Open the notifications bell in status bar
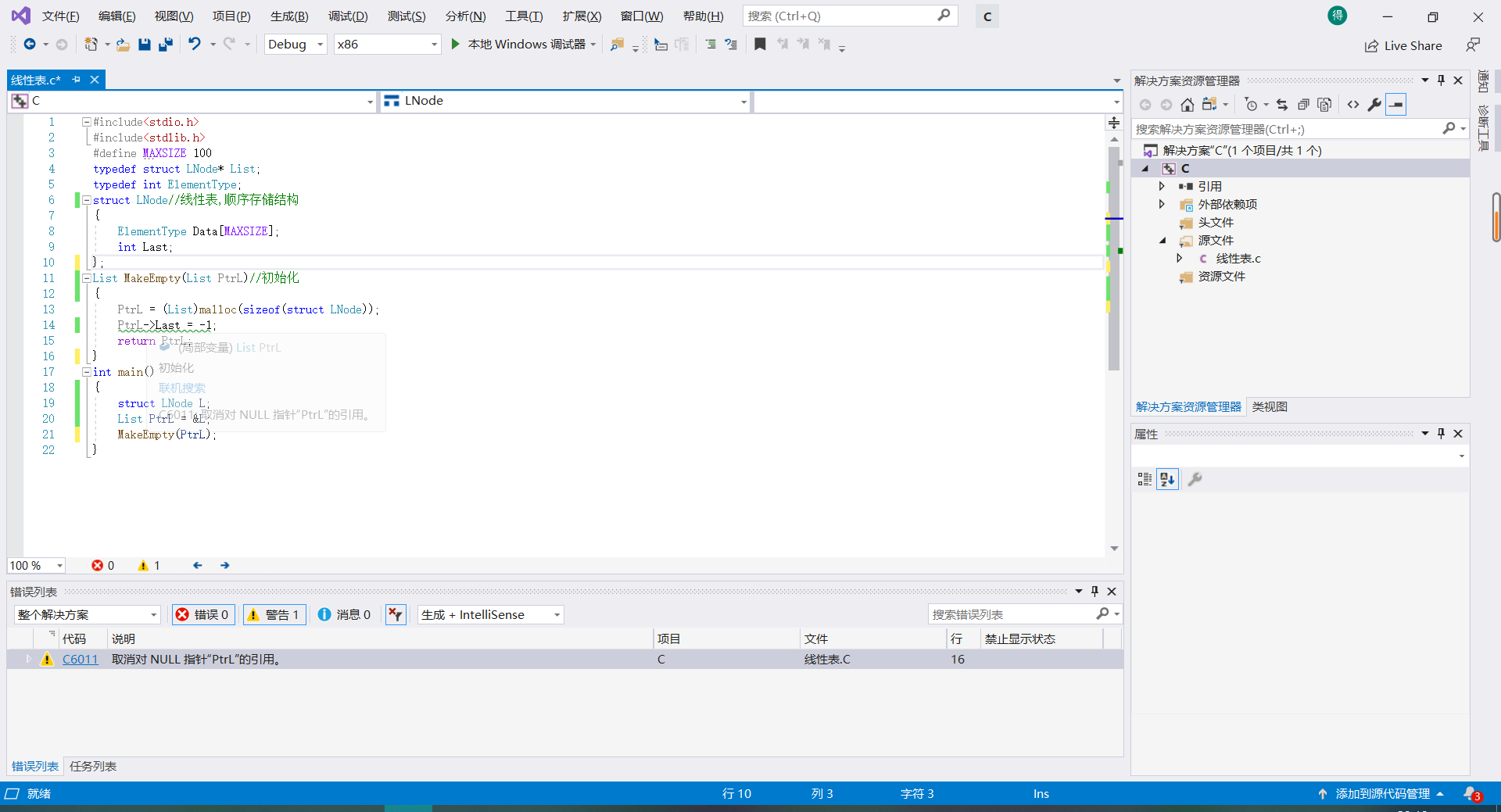The width and height of the screenshot is (1501, 812). [x=1471, y=794]
